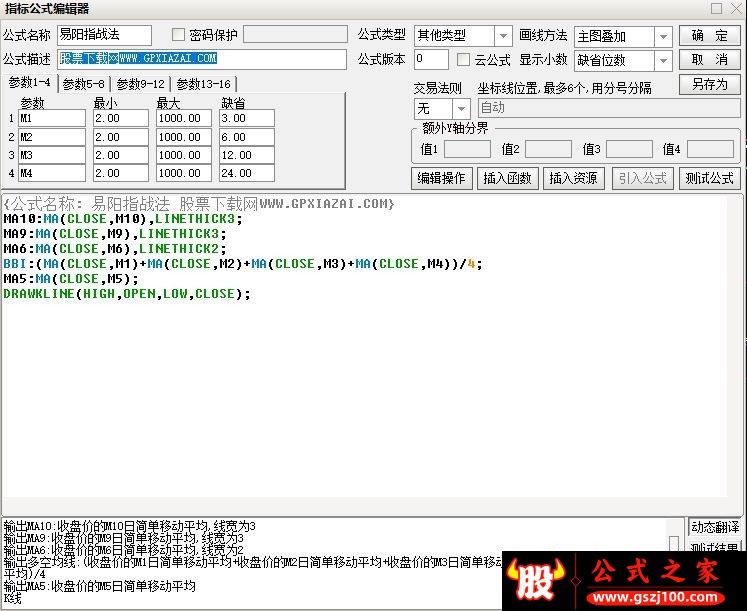The width and height of the screenshot is (747, 611).
Task: Click the 动态翻译 button
Action: point(714,527)
